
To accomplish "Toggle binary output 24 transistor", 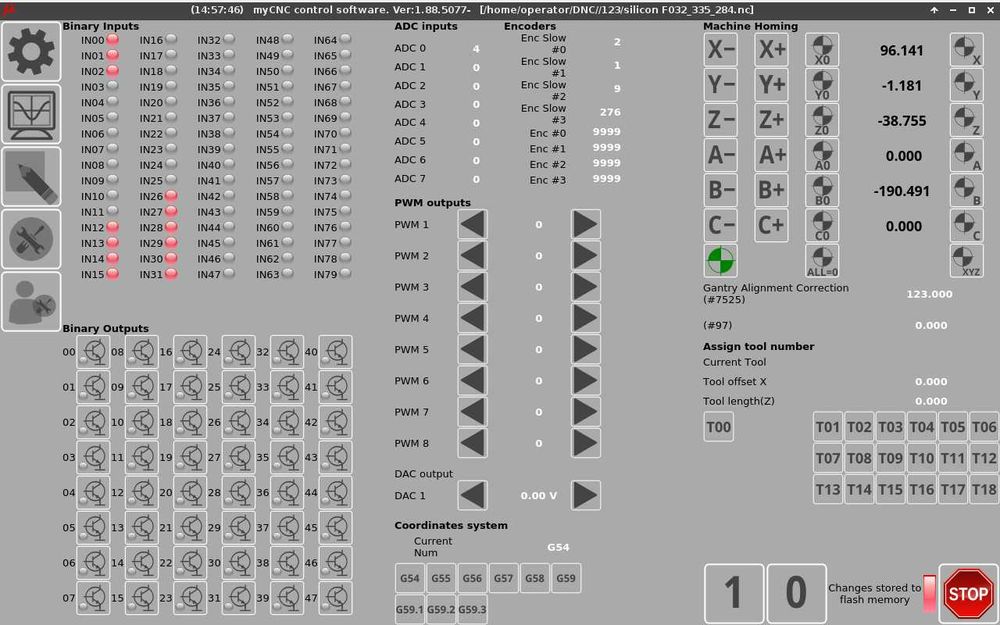I will (239, 352).
